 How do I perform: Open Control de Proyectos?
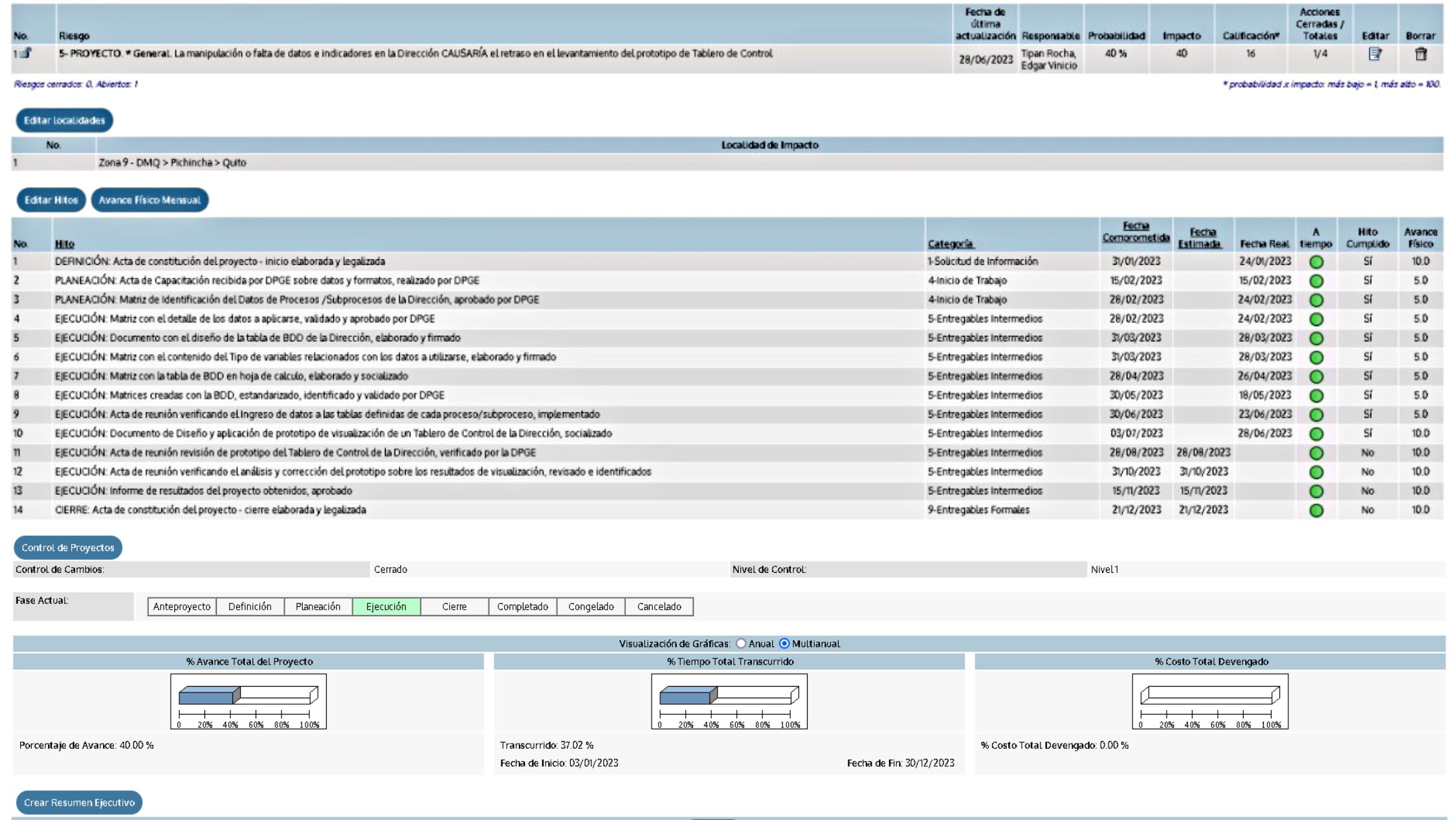(x=68, y=548)
